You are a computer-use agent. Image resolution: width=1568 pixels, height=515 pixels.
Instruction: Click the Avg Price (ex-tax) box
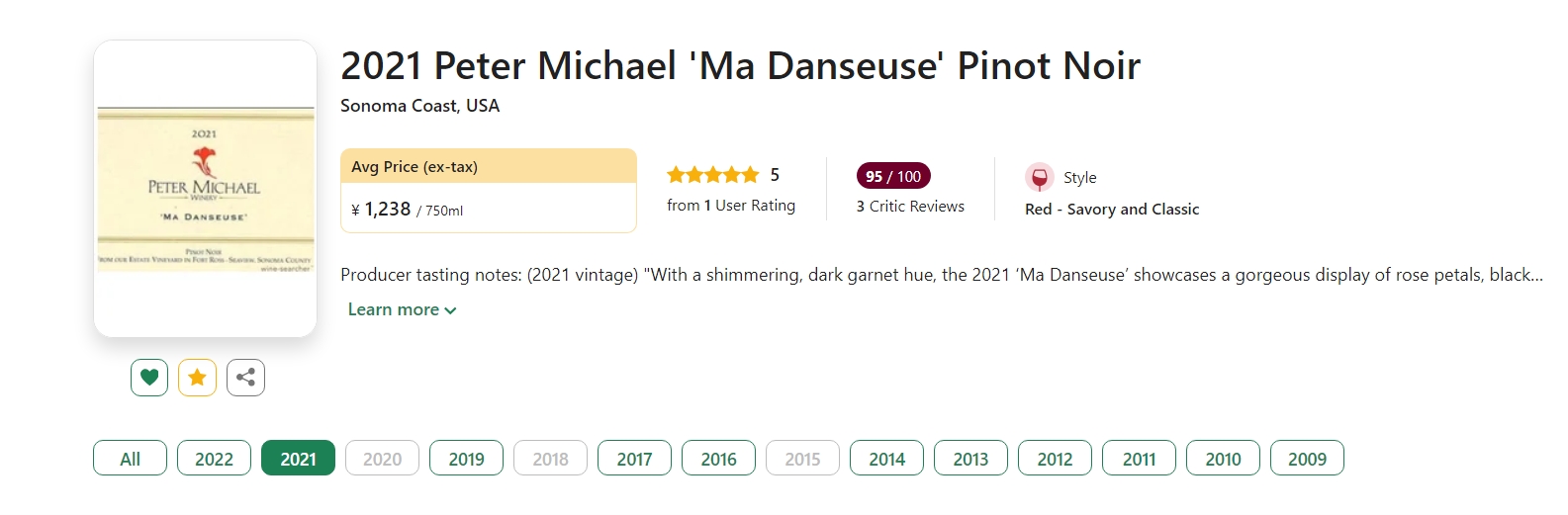489,191
